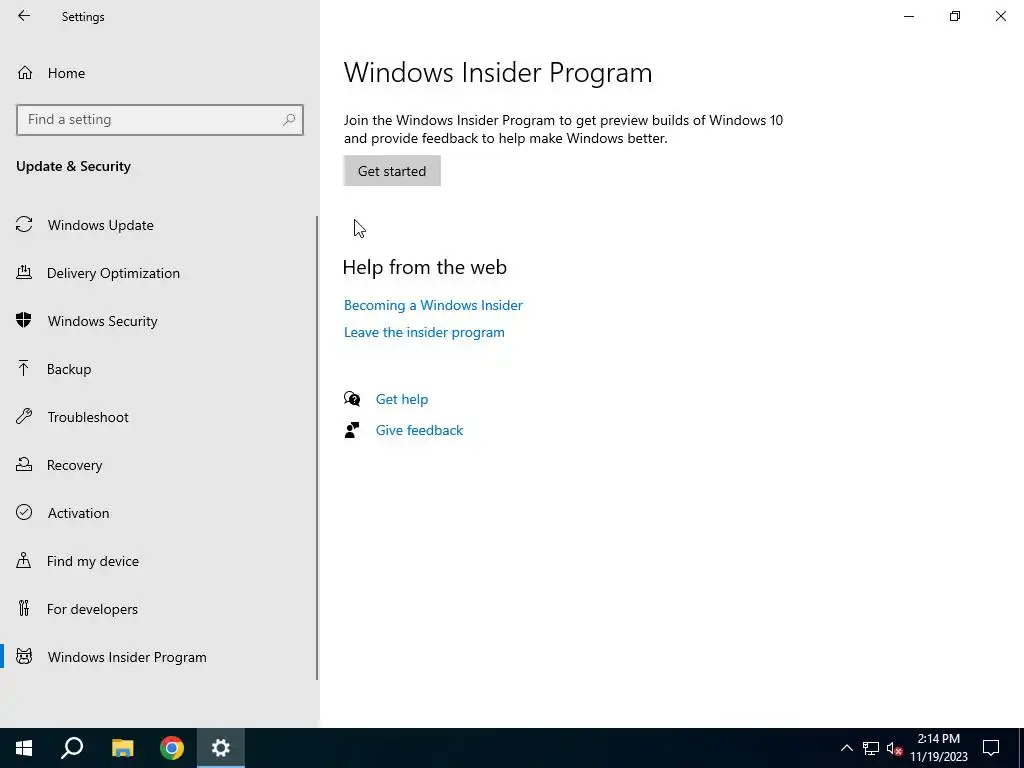Open the Action Center notifications icon
This screenshot has height=768, width=1024.
coord(991,748)
